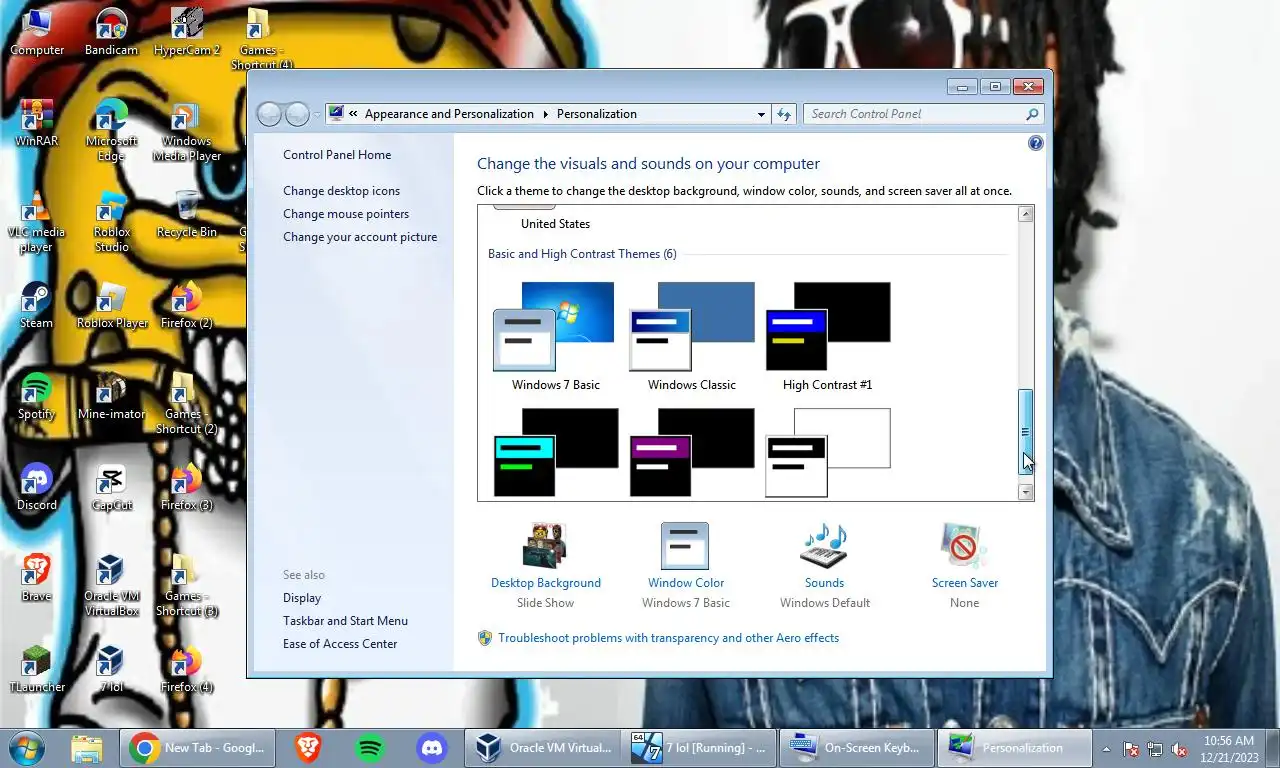Open the Desktop Background settings icon
Image resolution: width=1280 pixels, height=768 pixels.
click(x=545, y=546)
